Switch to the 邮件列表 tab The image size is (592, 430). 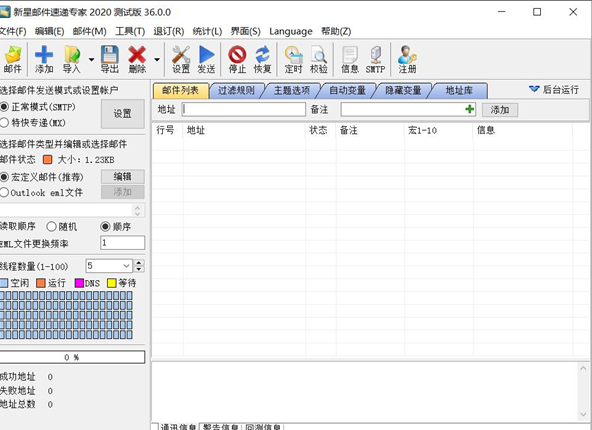pos(180,91)
